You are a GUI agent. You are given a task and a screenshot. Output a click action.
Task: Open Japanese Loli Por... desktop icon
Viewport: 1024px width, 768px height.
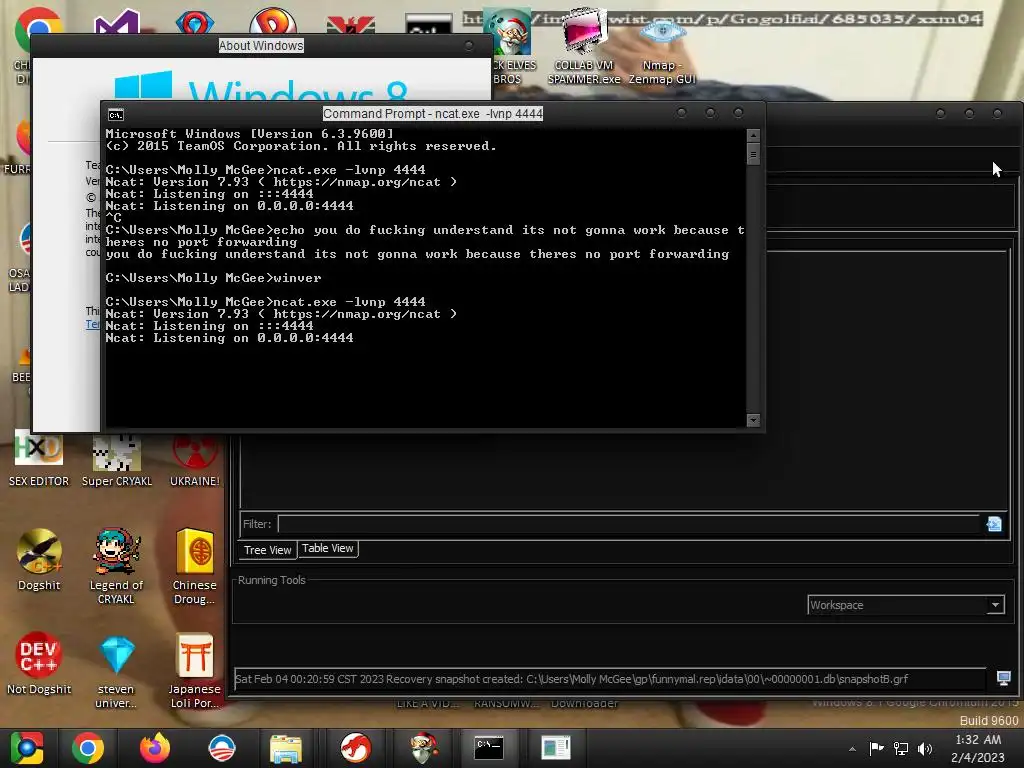pyautogui.click(x=195, y=671)
